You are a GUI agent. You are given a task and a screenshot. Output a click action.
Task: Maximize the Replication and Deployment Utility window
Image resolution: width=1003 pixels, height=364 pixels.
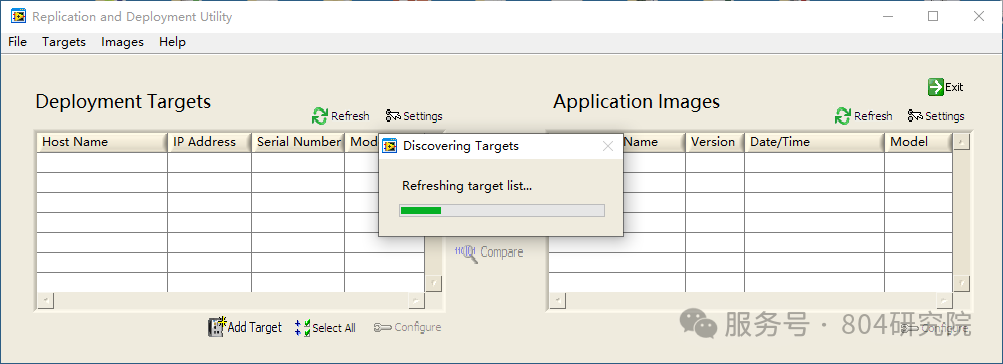(x=933, y=17)
